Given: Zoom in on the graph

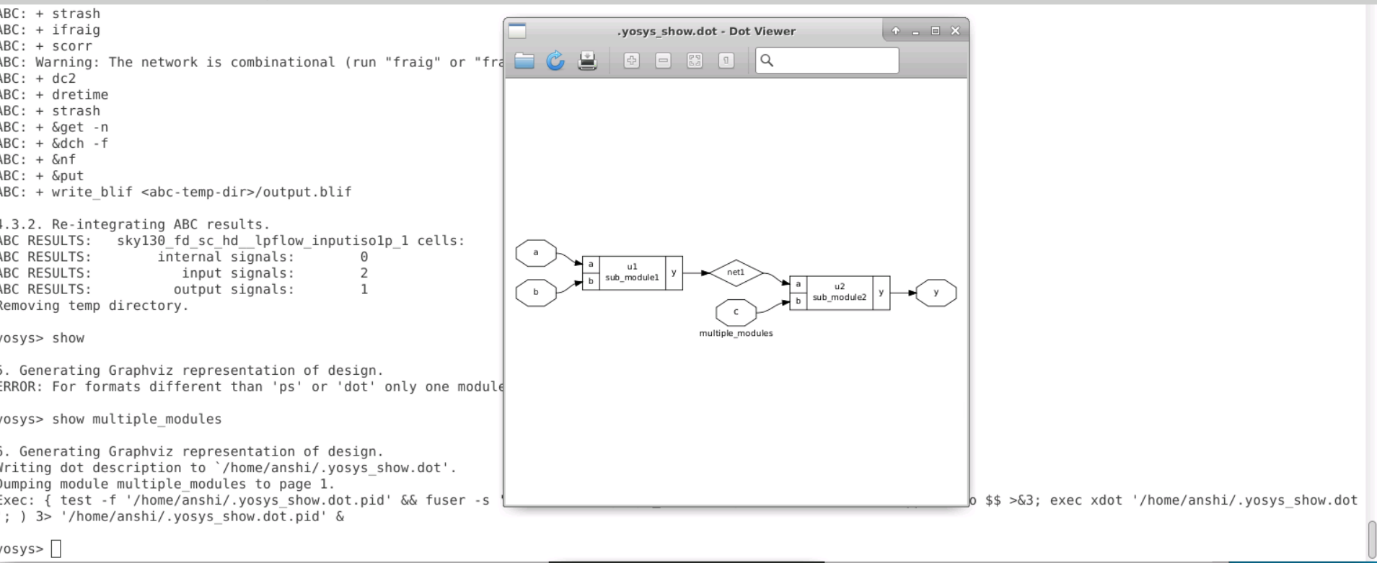Looking at the screenshot, I should (631, 61).
